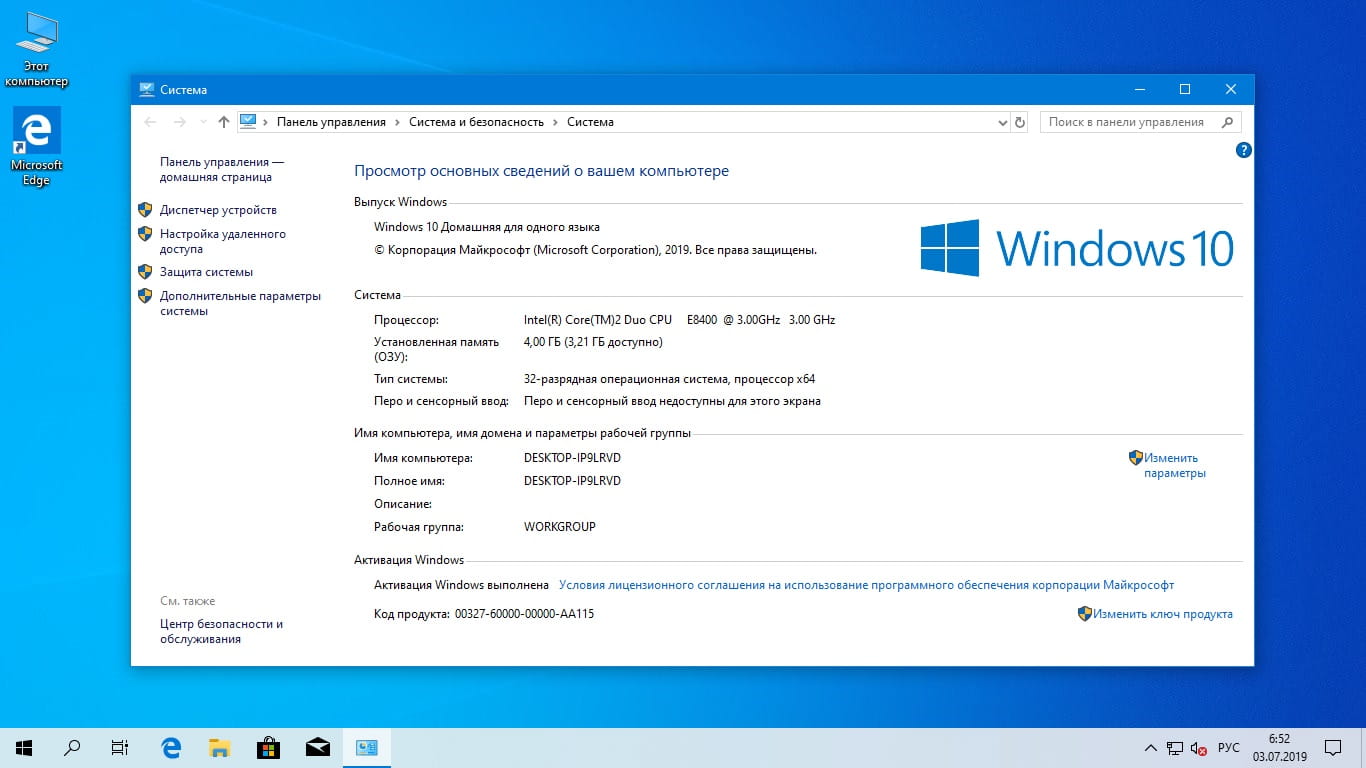The height and width of the screenshot is (768, 1366).
Task: Click the muted volume tray icon
Action: 1198,748
